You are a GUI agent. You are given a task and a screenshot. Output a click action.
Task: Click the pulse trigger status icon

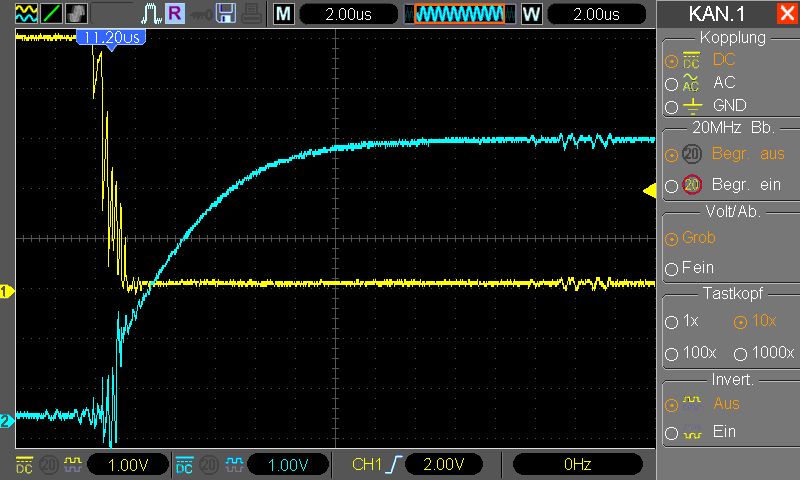tap(151, 14)
